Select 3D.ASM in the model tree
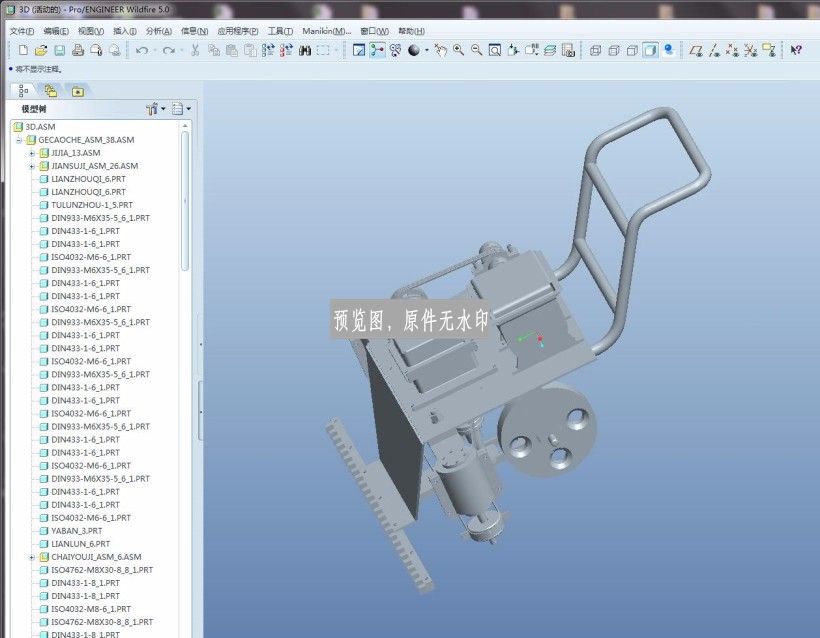The width and height of the screenshot is (820, 638). click(x=40, y=127)
